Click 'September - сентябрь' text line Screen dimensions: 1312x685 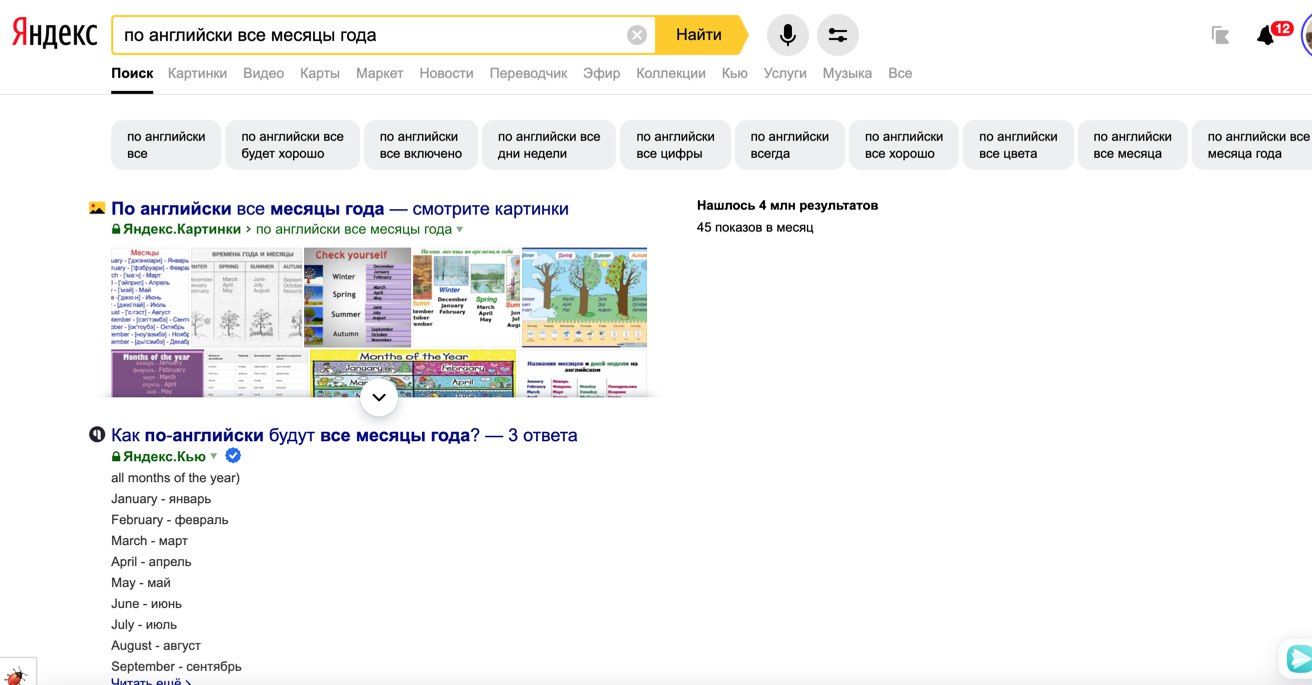pos(176,666)
